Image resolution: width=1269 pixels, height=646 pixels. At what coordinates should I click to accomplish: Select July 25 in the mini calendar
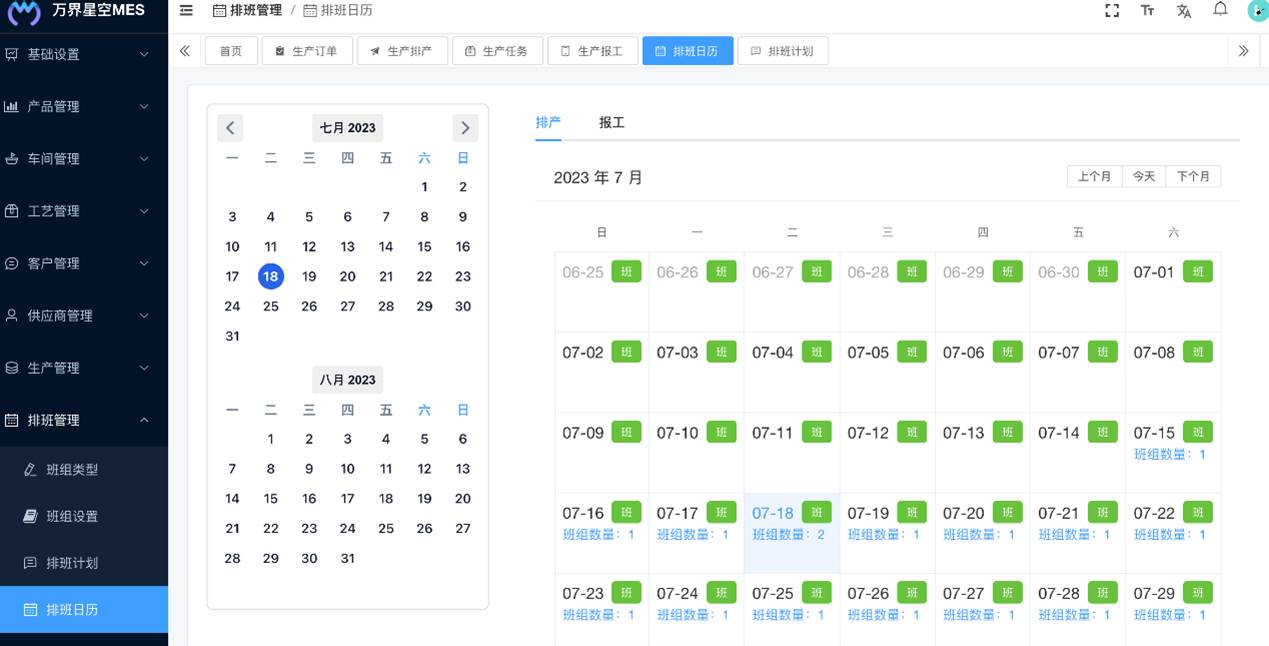tap(271, 306)
